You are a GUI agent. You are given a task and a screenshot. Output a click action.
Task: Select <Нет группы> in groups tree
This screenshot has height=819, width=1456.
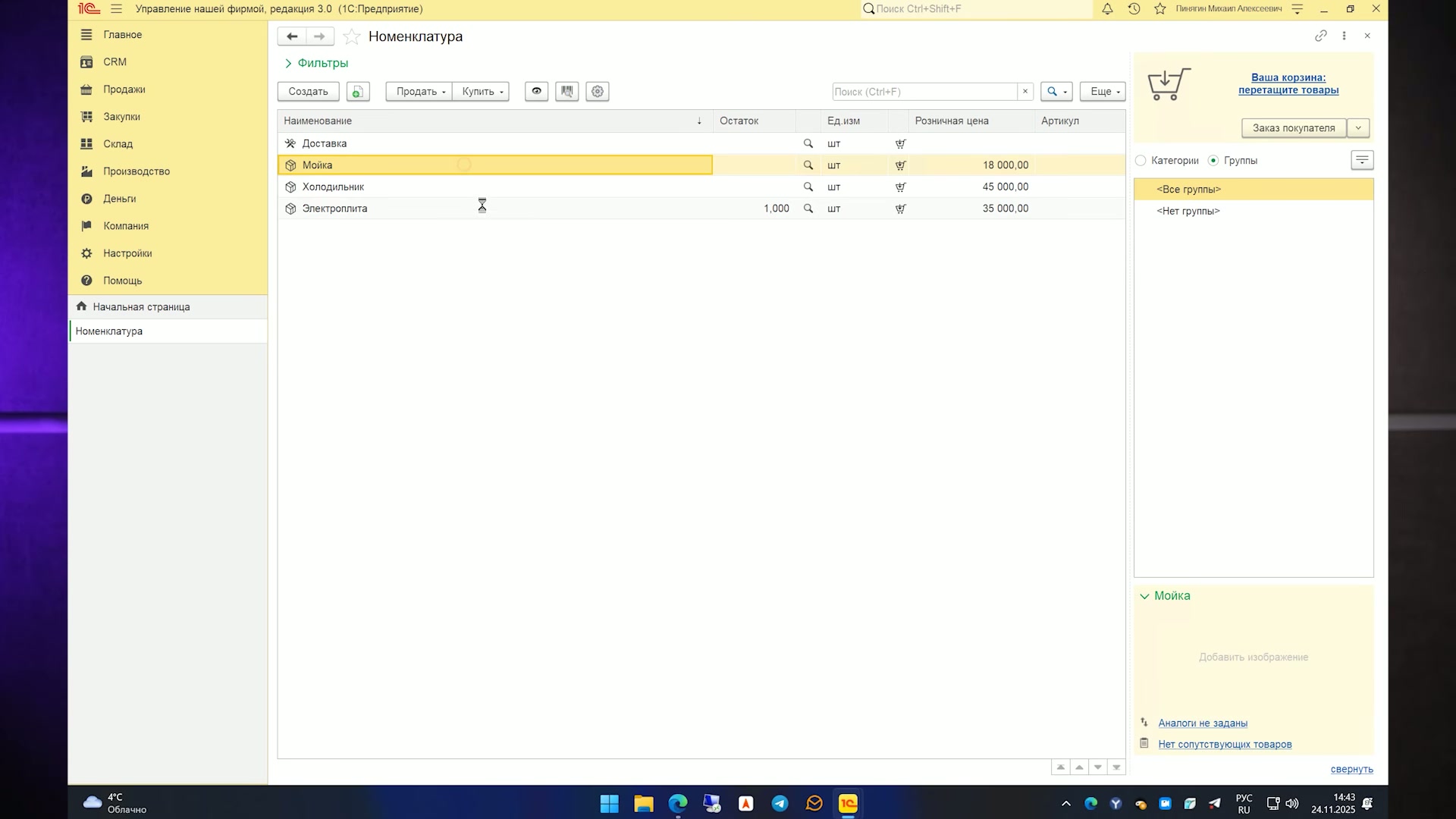point(1188,212)
